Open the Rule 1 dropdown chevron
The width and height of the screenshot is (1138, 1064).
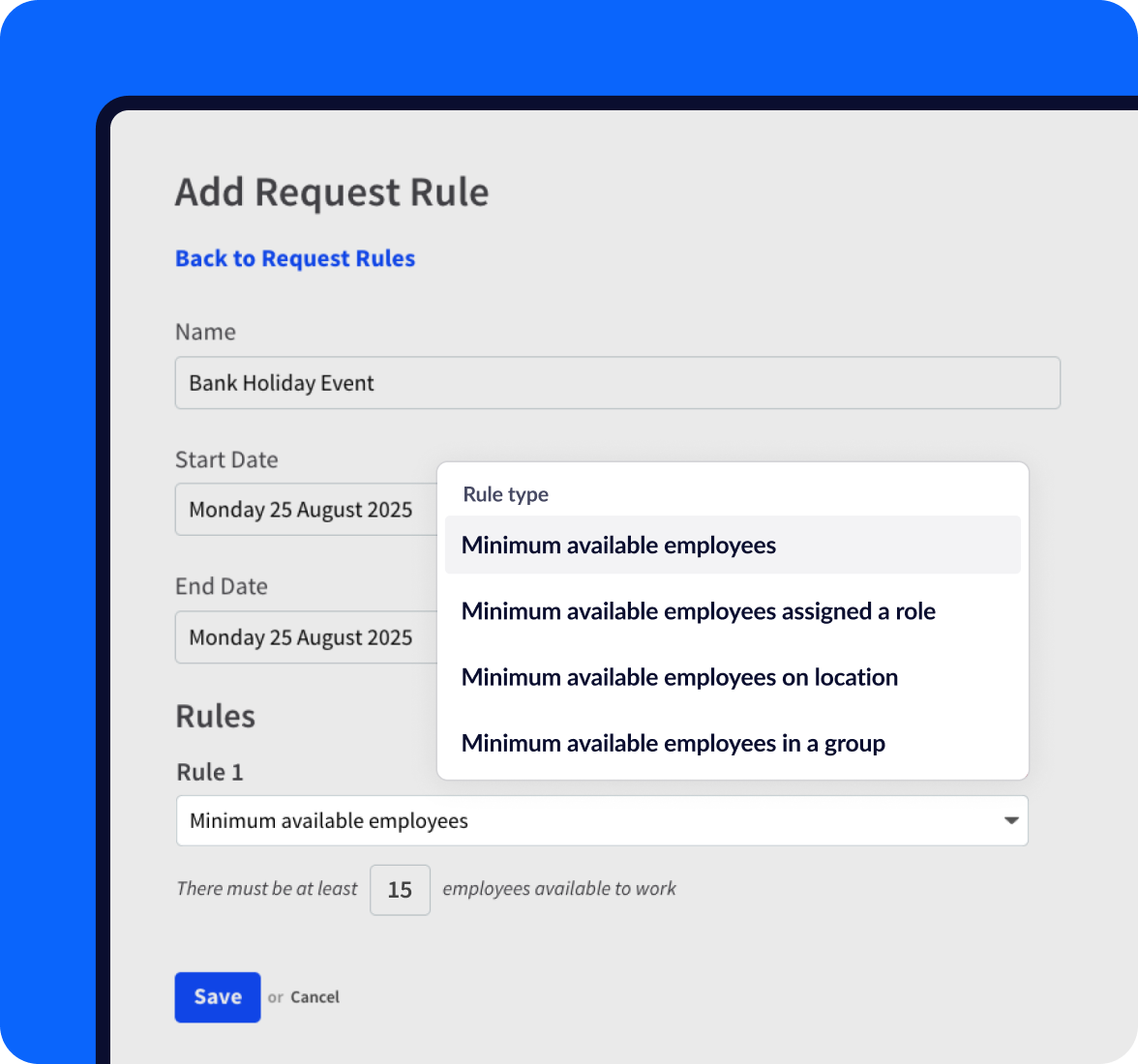point(1012,820)
